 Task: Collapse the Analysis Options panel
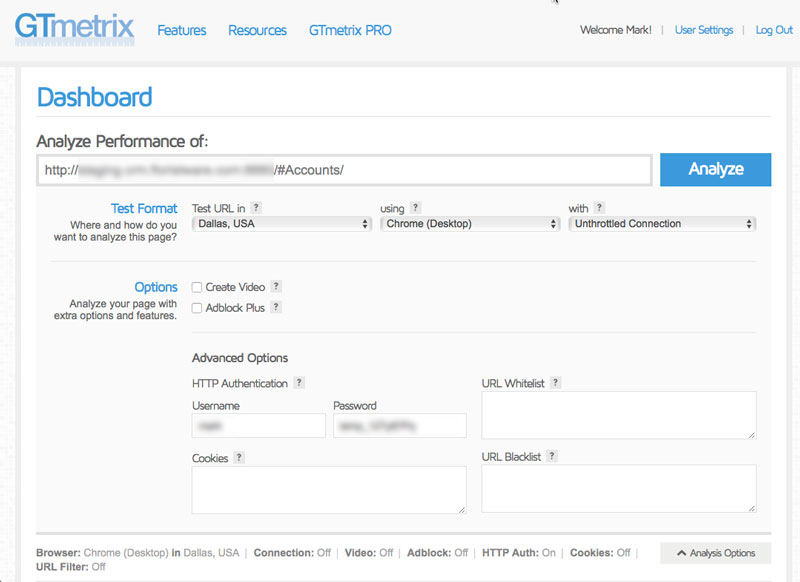715,553
